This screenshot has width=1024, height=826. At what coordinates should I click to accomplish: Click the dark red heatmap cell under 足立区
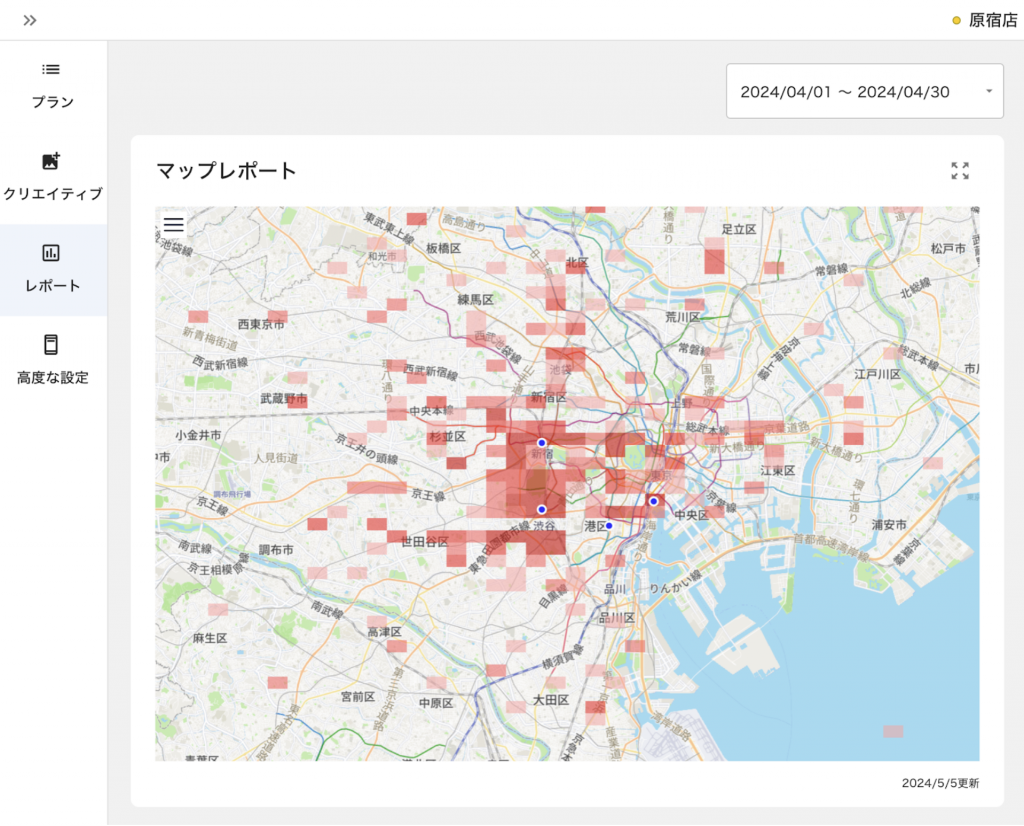pyautogui.click(x=714, y=261)
